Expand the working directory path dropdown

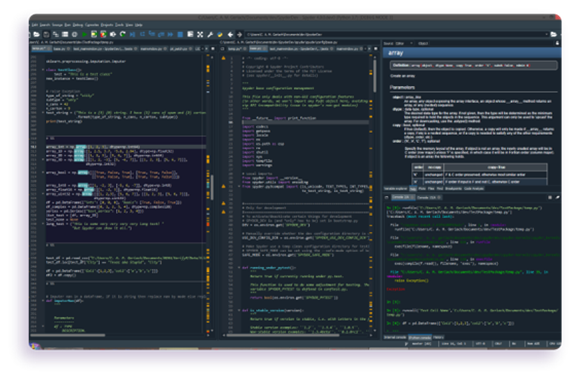tap(546, 34)
